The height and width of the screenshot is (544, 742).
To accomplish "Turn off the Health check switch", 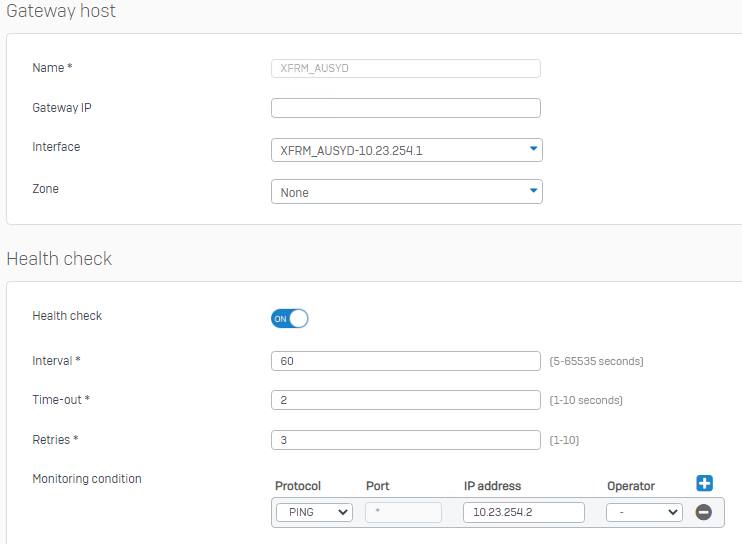I will click(290, 318).
